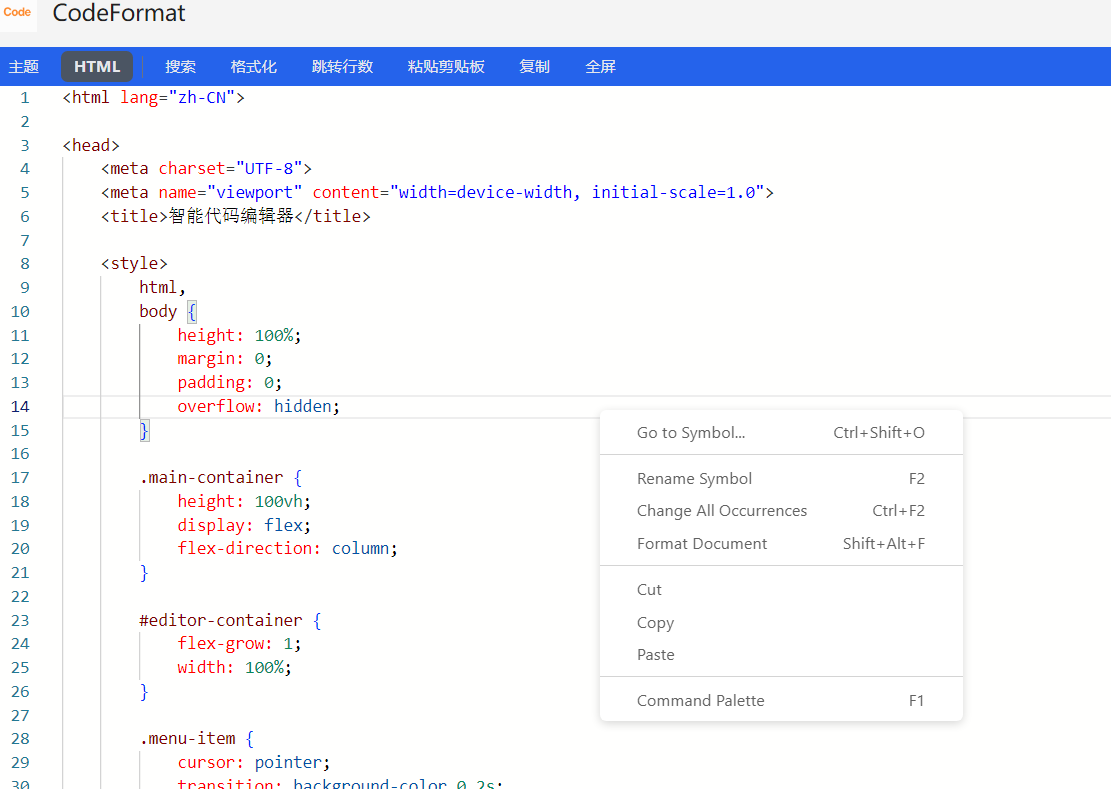Click the html lang="zh-CN" line
The height and width of the screenshot is (789, 1111).
pos(154,98)
